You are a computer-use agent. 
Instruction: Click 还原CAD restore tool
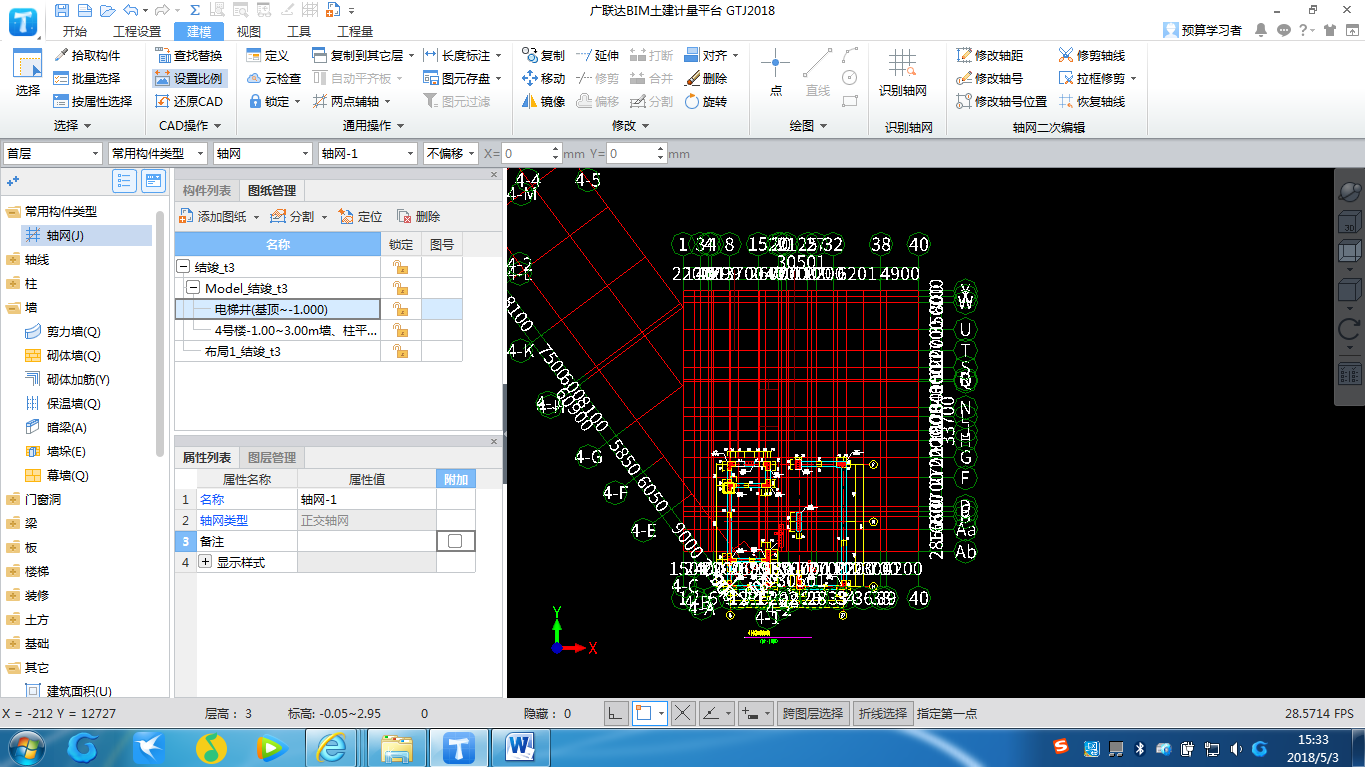(190, 101)
